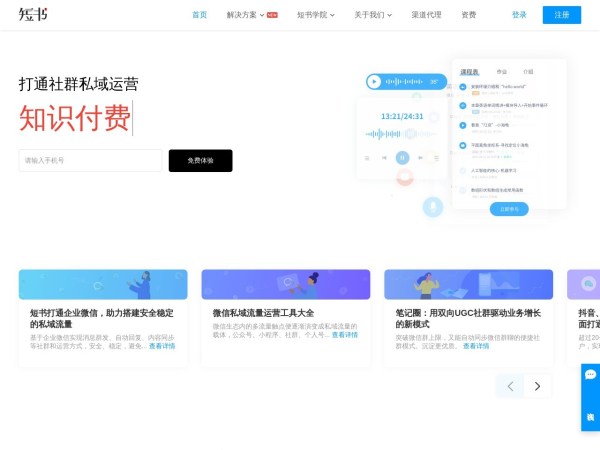Click the blue 注册 button
Screen dimensions: 600x450
pyautogui.click(x=561, y=15)
